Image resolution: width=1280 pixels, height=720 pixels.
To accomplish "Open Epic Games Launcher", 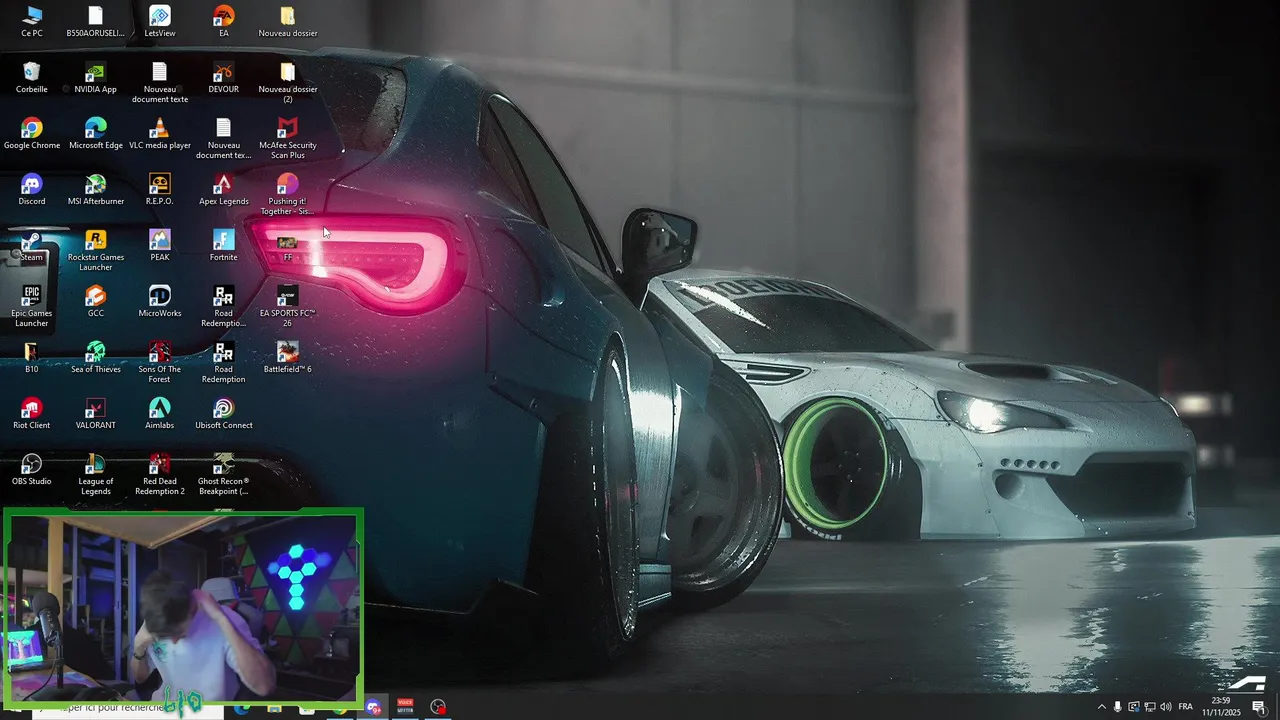I will pyautogui.click(x=32, y=307).
